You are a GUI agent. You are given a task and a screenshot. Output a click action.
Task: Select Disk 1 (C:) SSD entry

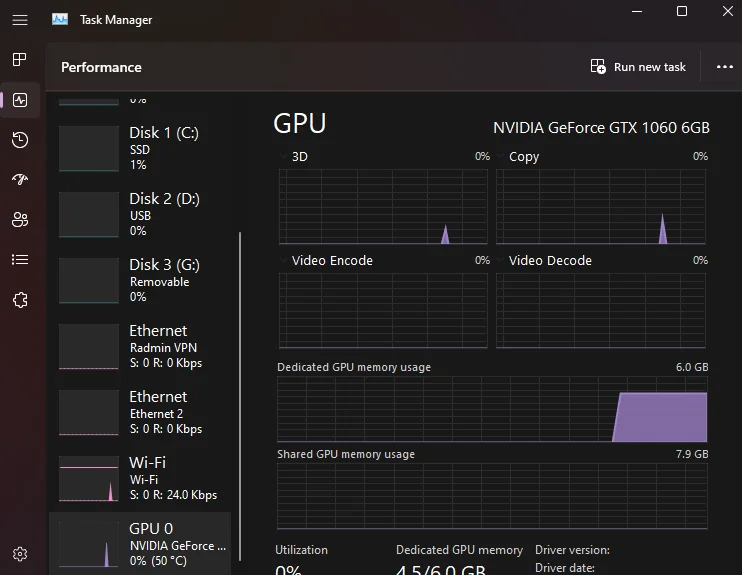[x=140, y=148]
